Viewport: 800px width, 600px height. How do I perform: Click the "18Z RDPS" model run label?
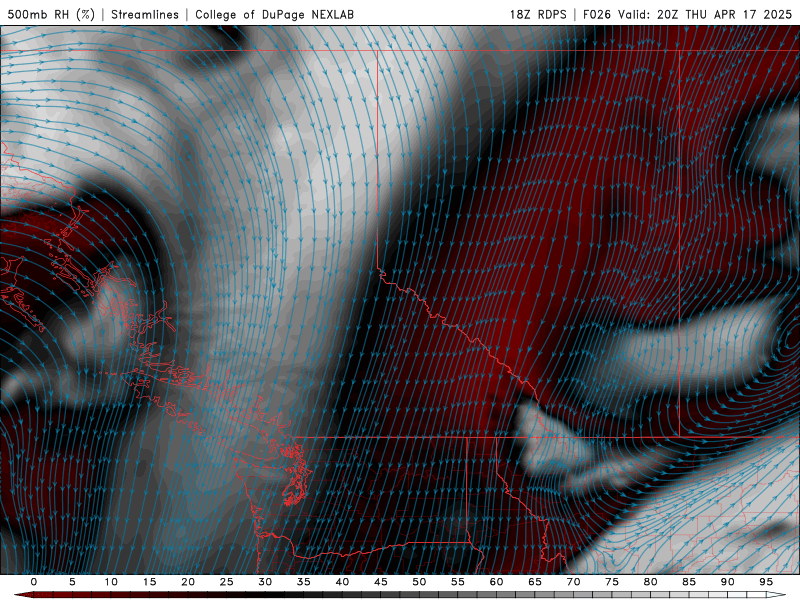pyautogui.click(x=538, y=14)
